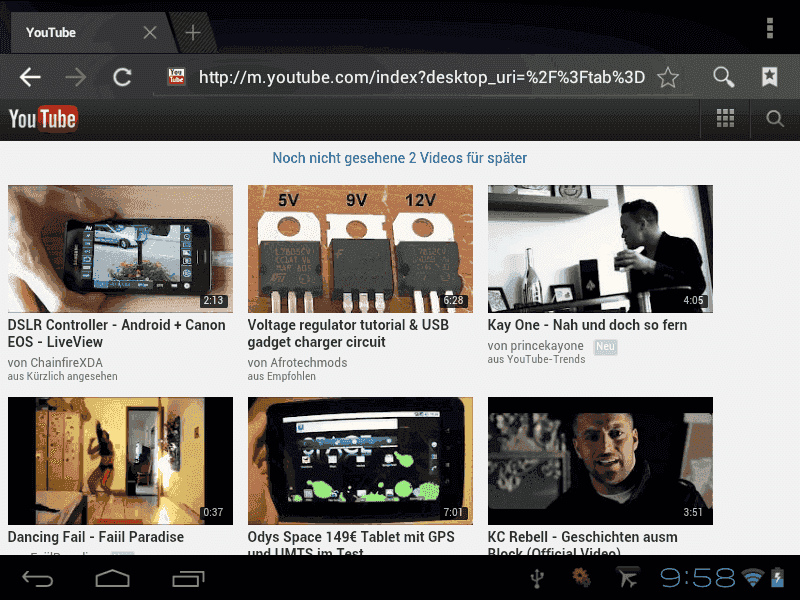Tap the Android back navigation button
The width and height of the screenshot is (800, 600).
(x=38, y=579)
